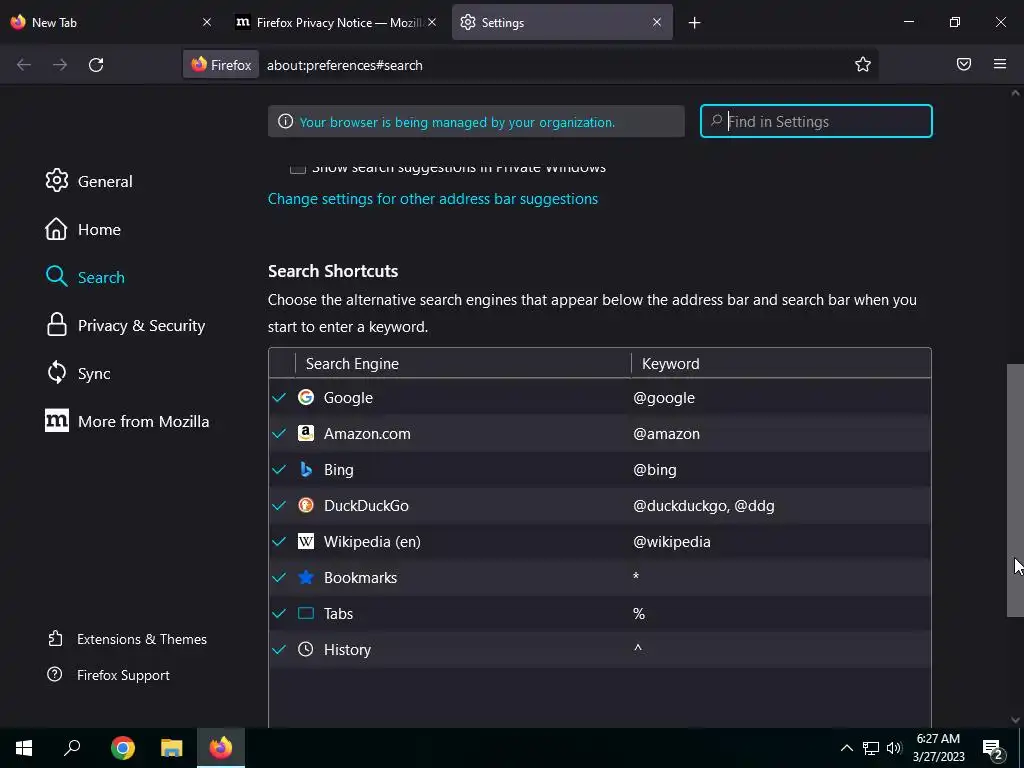Open the Search settings category

tap(85, 277)
